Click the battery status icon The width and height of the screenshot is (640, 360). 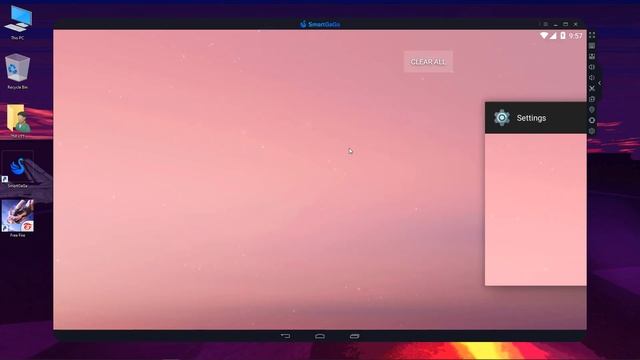coord(563,36)
